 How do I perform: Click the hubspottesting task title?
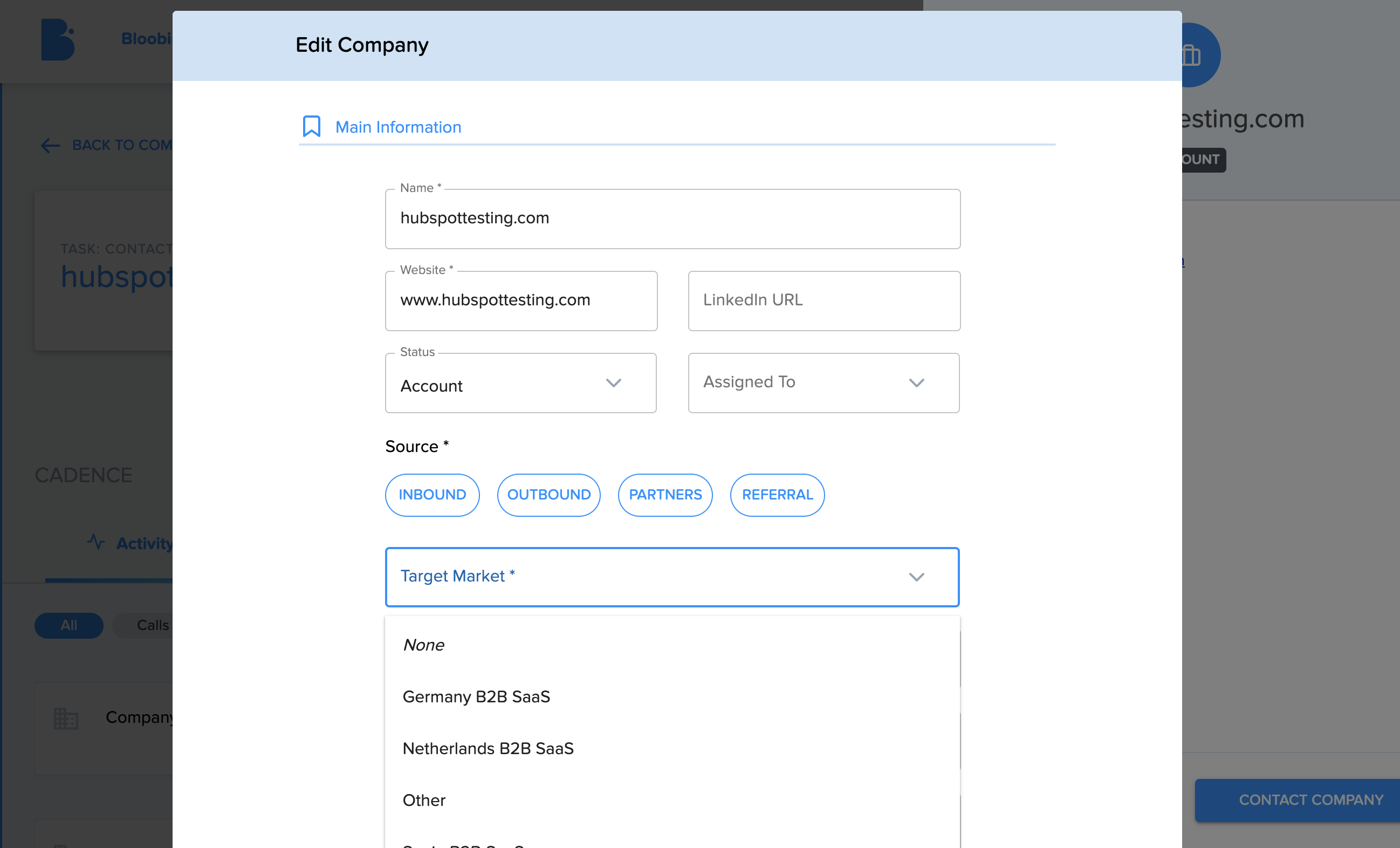point(116,277)
